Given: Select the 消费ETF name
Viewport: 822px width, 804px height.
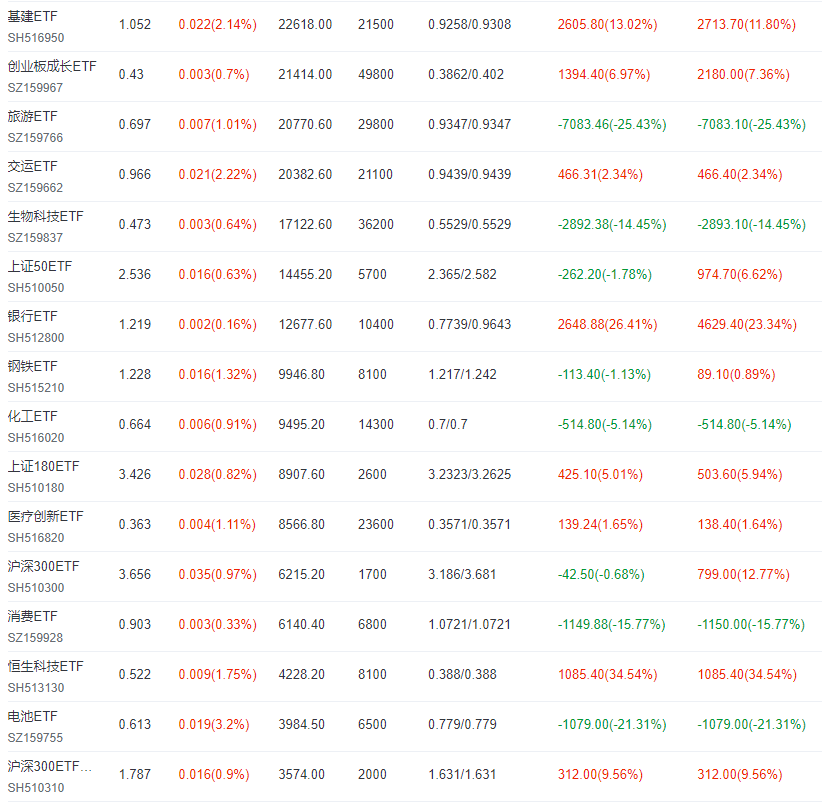Looking at the screenshot, I should [x=33, y=616].
